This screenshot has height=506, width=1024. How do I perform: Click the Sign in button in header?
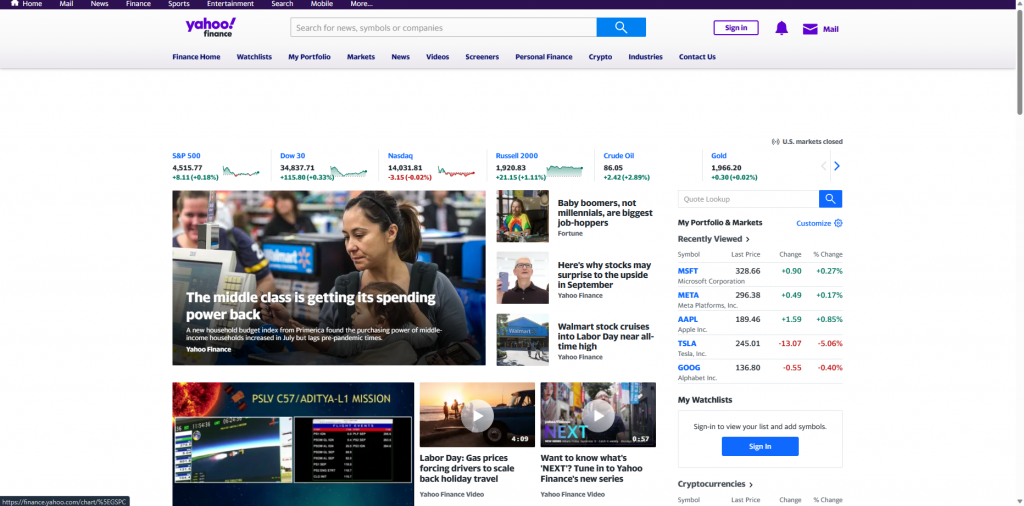(736, 27)
